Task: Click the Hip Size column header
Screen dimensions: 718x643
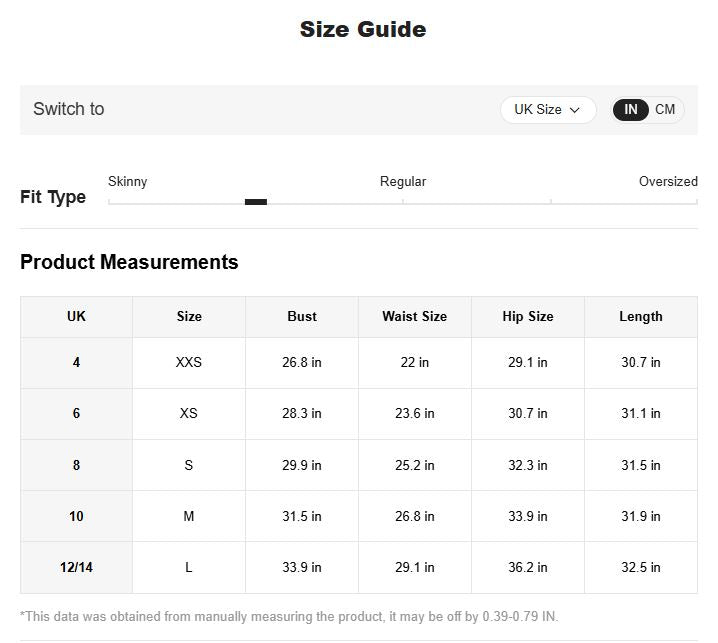Action: pos(527,316)
